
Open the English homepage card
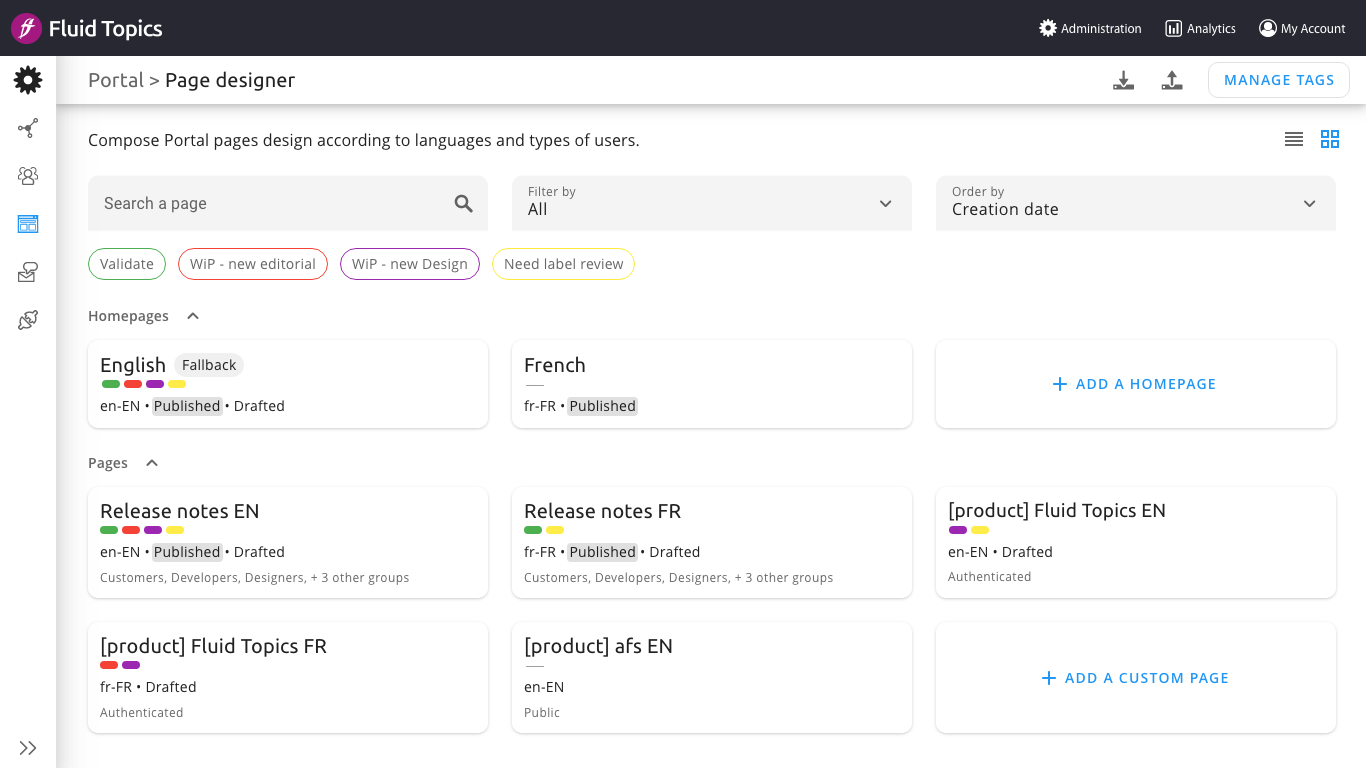288,384
